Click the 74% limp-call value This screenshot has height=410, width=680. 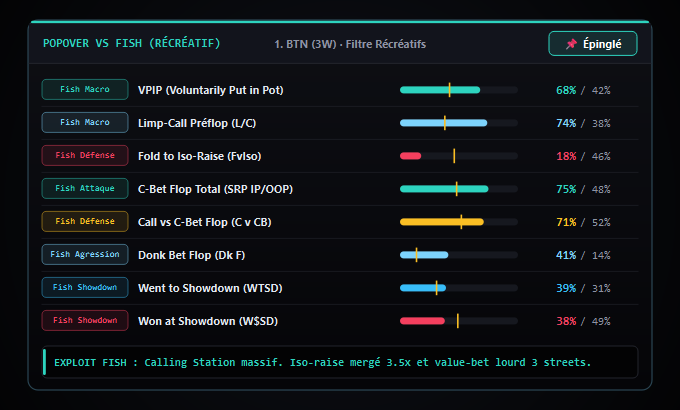point(566,123)
